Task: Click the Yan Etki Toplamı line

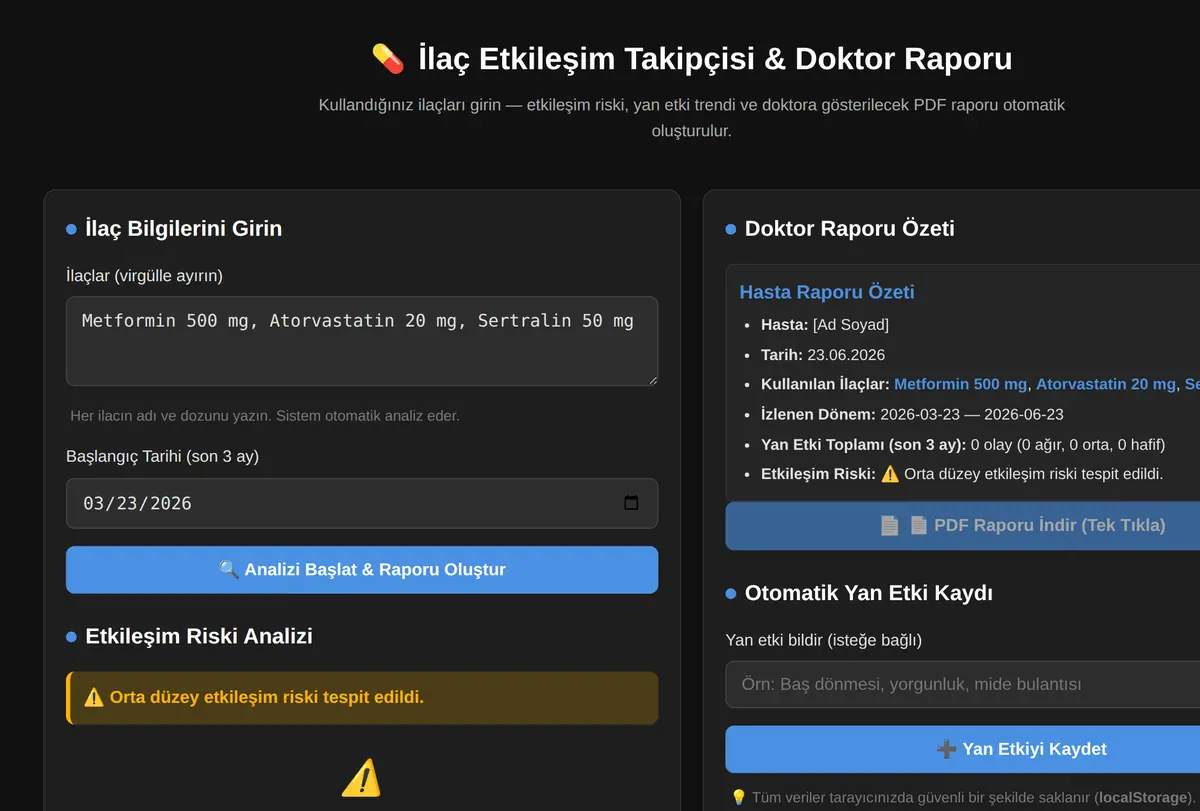Action: click(963, 444)
